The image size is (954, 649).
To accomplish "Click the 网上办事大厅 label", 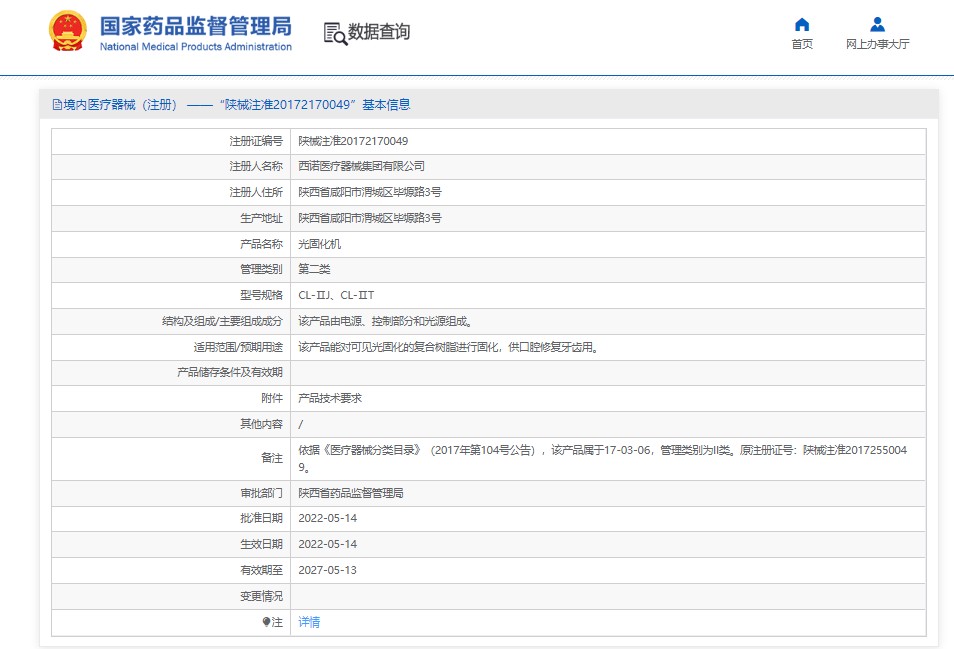I will [x=877, y=44].
